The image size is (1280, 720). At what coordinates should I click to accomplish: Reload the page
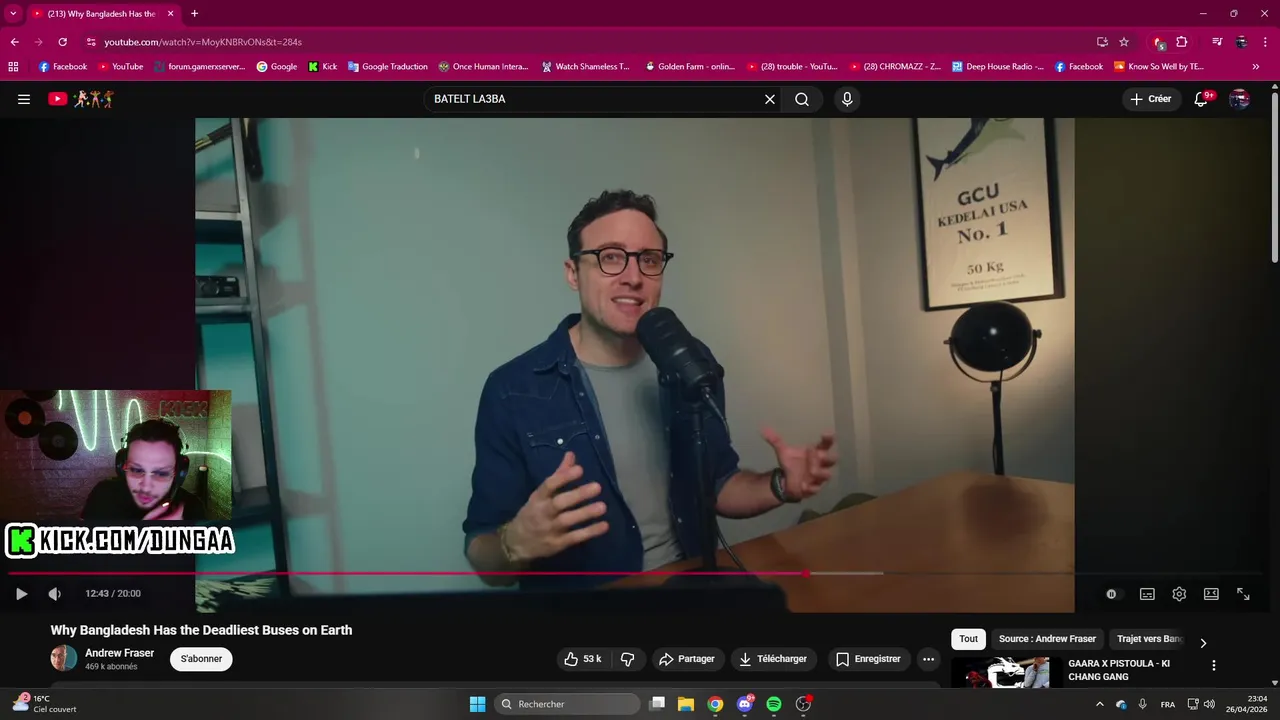(x=62, y=42)
